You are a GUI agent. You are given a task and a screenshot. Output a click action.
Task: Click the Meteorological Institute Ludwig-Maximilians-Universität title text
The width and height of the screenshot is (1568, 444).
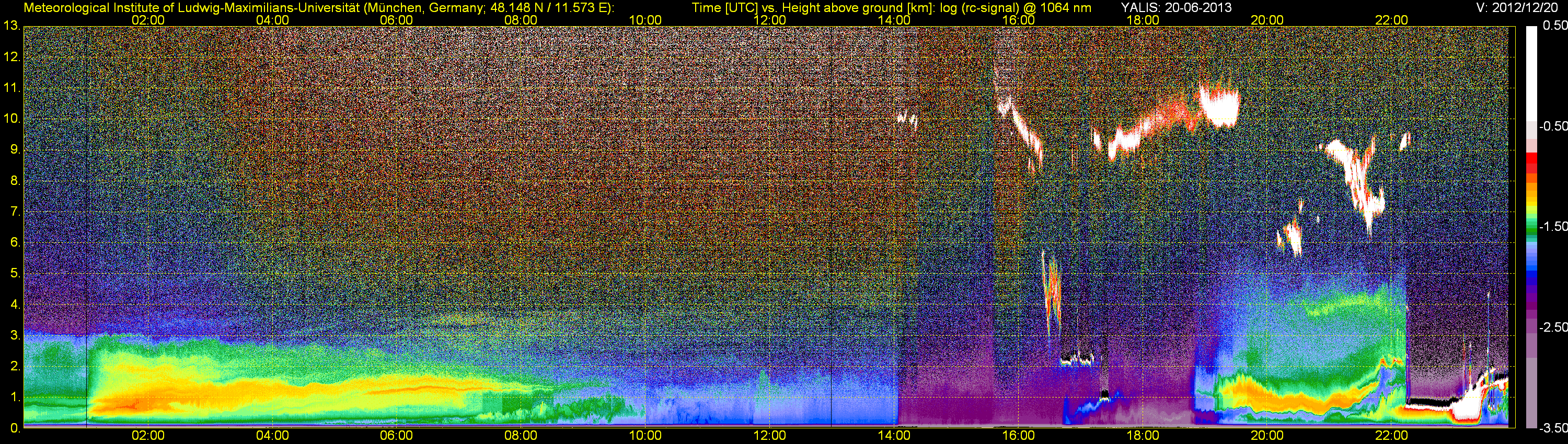(318, 8)
